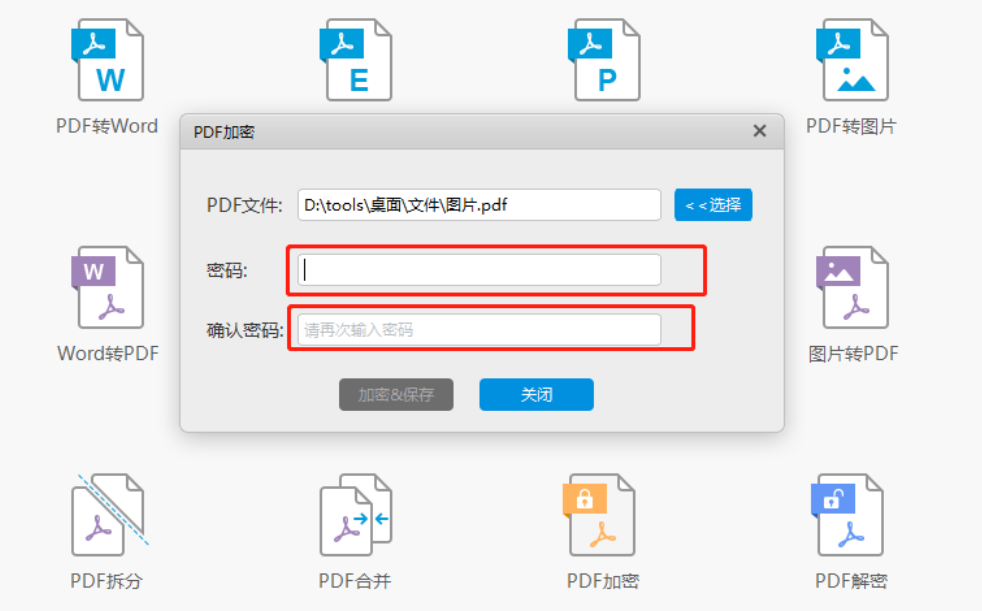Focus the 密码 password field
Screen dimensions: 982x611
pos(479,270)
